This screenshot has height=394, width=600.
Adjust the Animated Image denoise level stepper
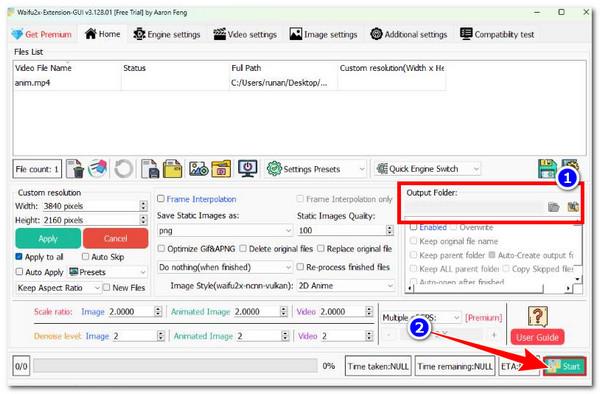click(x=285, y=336)
